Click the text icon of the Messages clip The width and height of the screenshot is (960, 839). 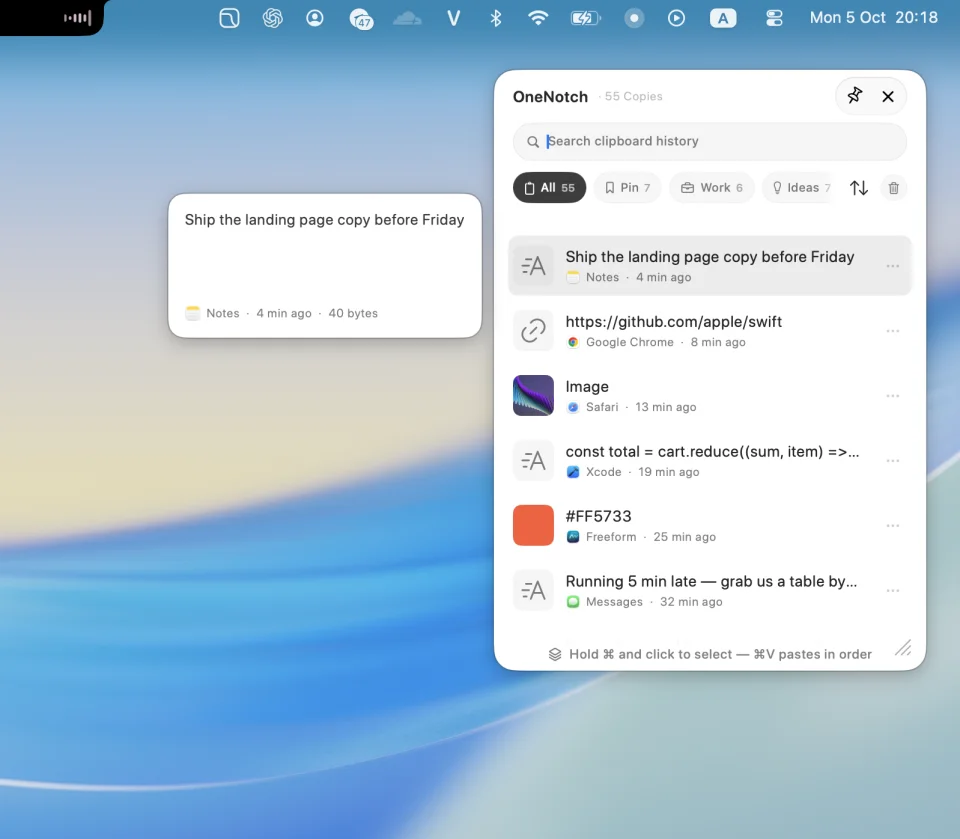tap(533, 590)
